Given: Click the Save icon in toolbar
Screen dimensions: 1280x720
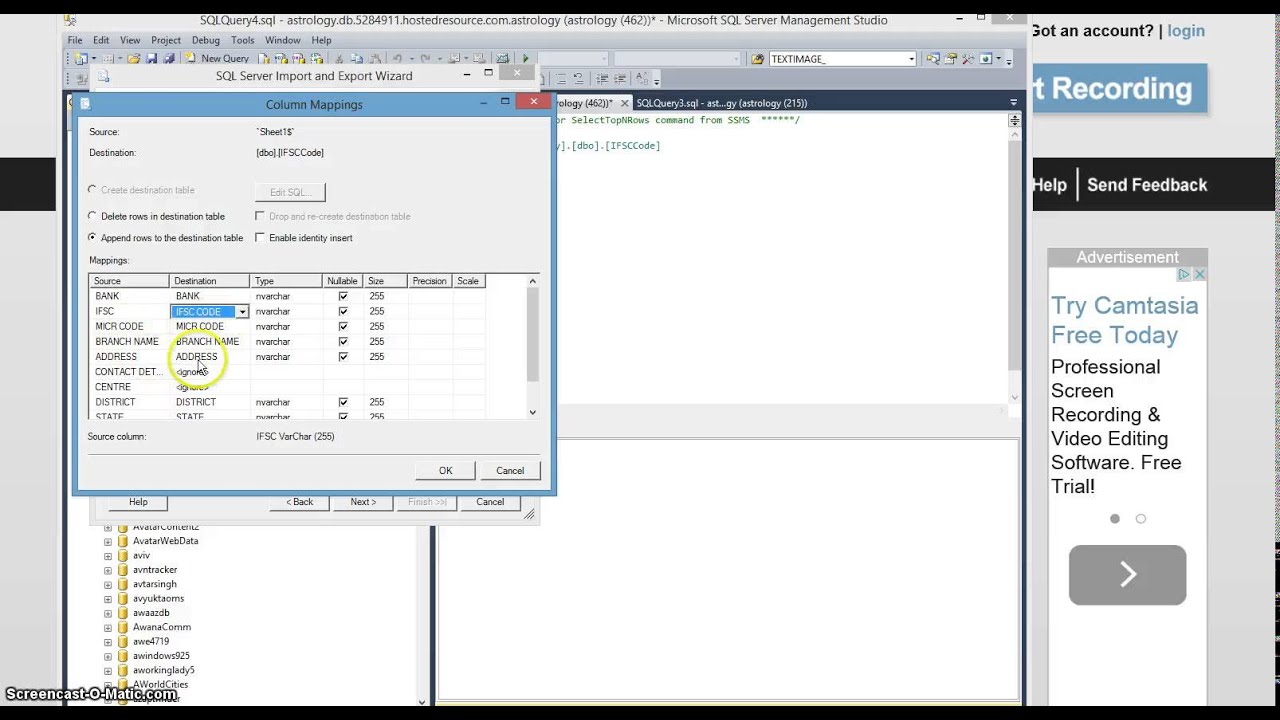Looking at the screenshot, I should tap(152, 59).
